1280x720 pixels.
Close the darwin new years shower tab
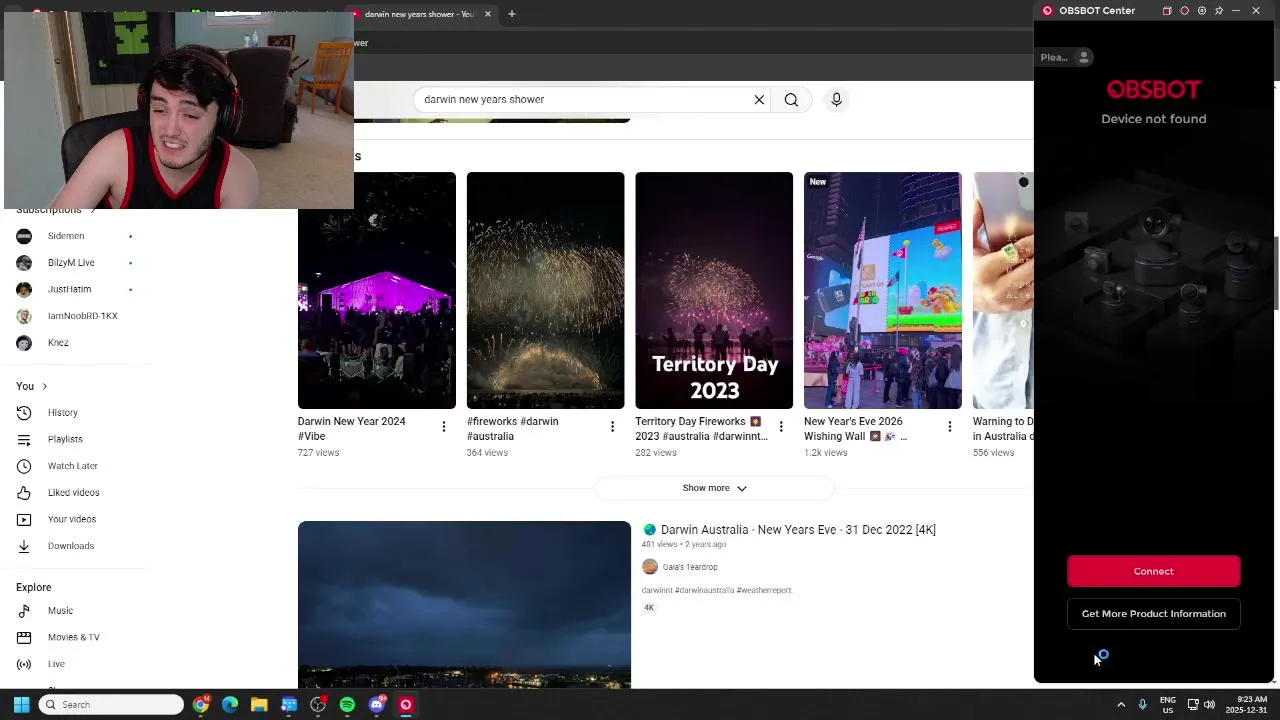[x=488, y=14]
